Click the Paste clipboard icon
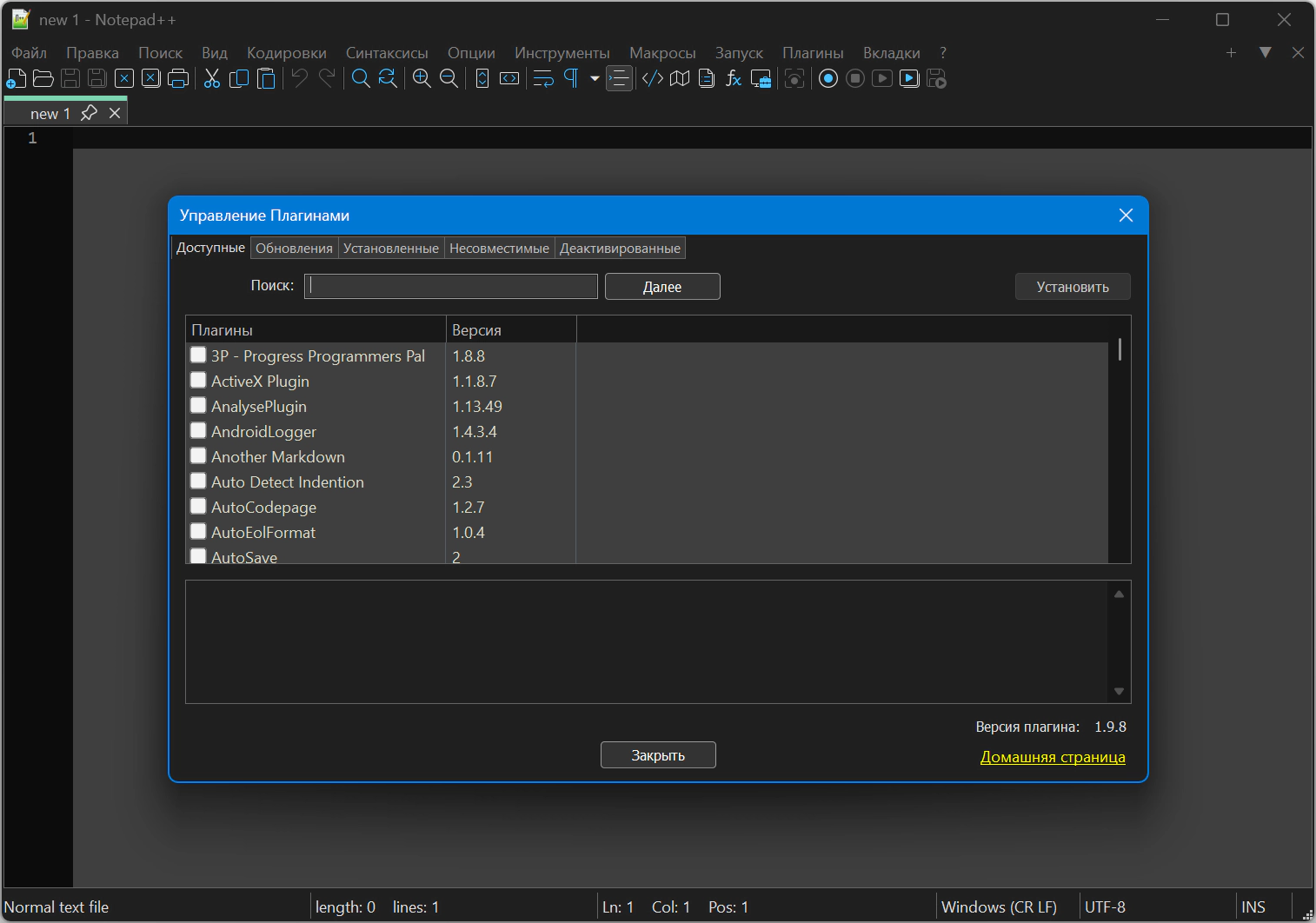This screenshot has height=923, width=1316. point(266,79)
